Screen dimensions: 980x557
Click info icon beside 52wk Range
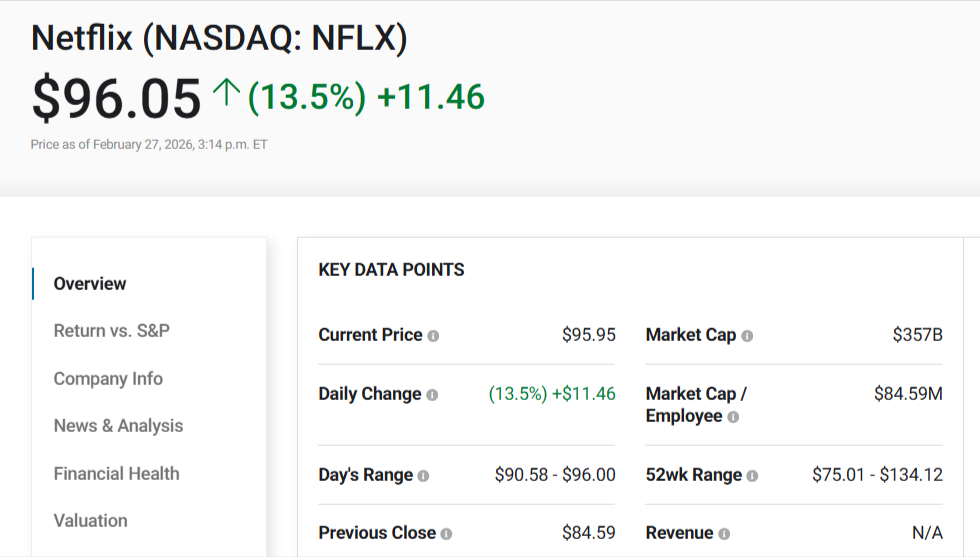752,476
